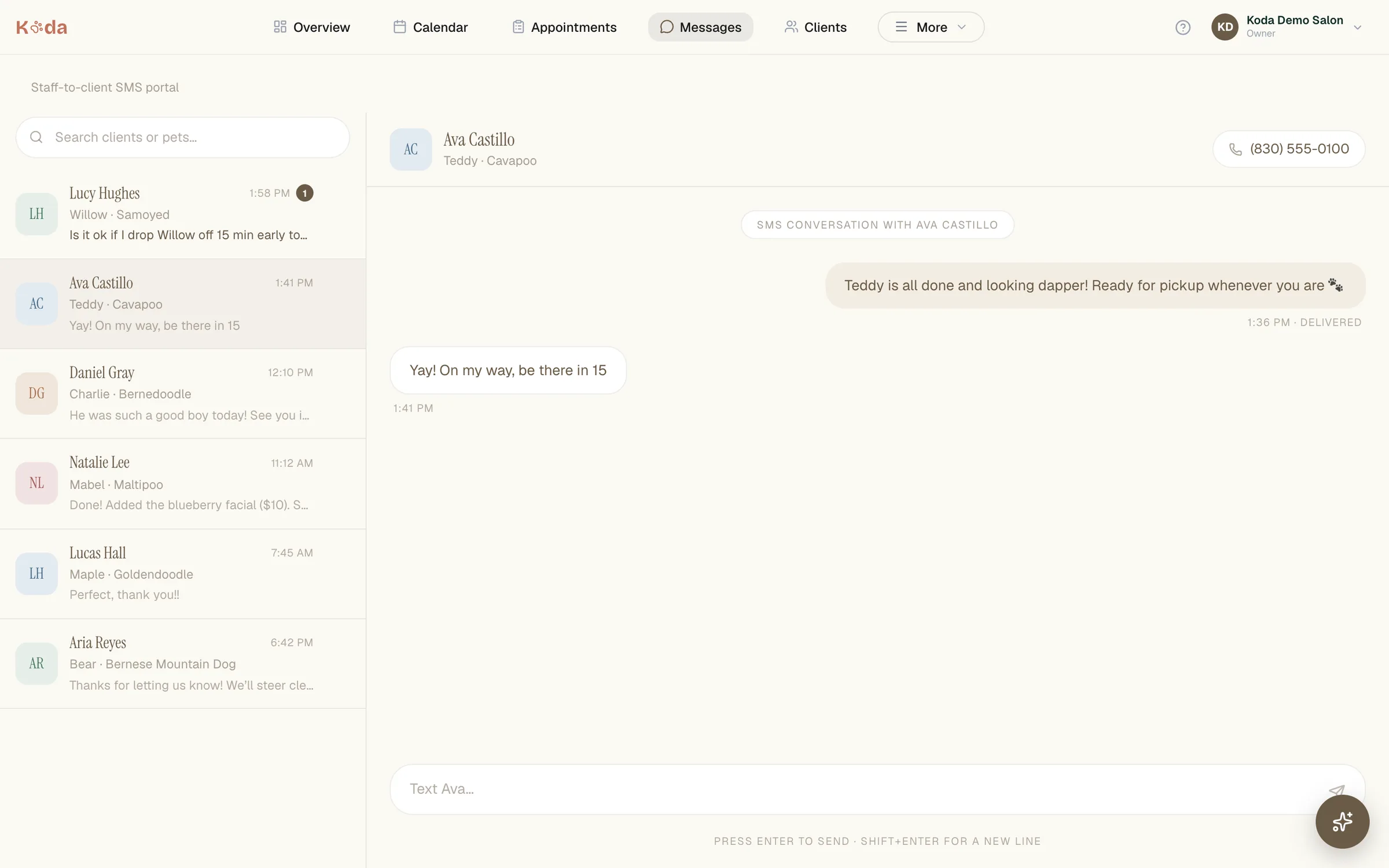Click the Koda Demo Salon name
Viewport: 1389px width, 868px height.
click(x=1295, y=20)
